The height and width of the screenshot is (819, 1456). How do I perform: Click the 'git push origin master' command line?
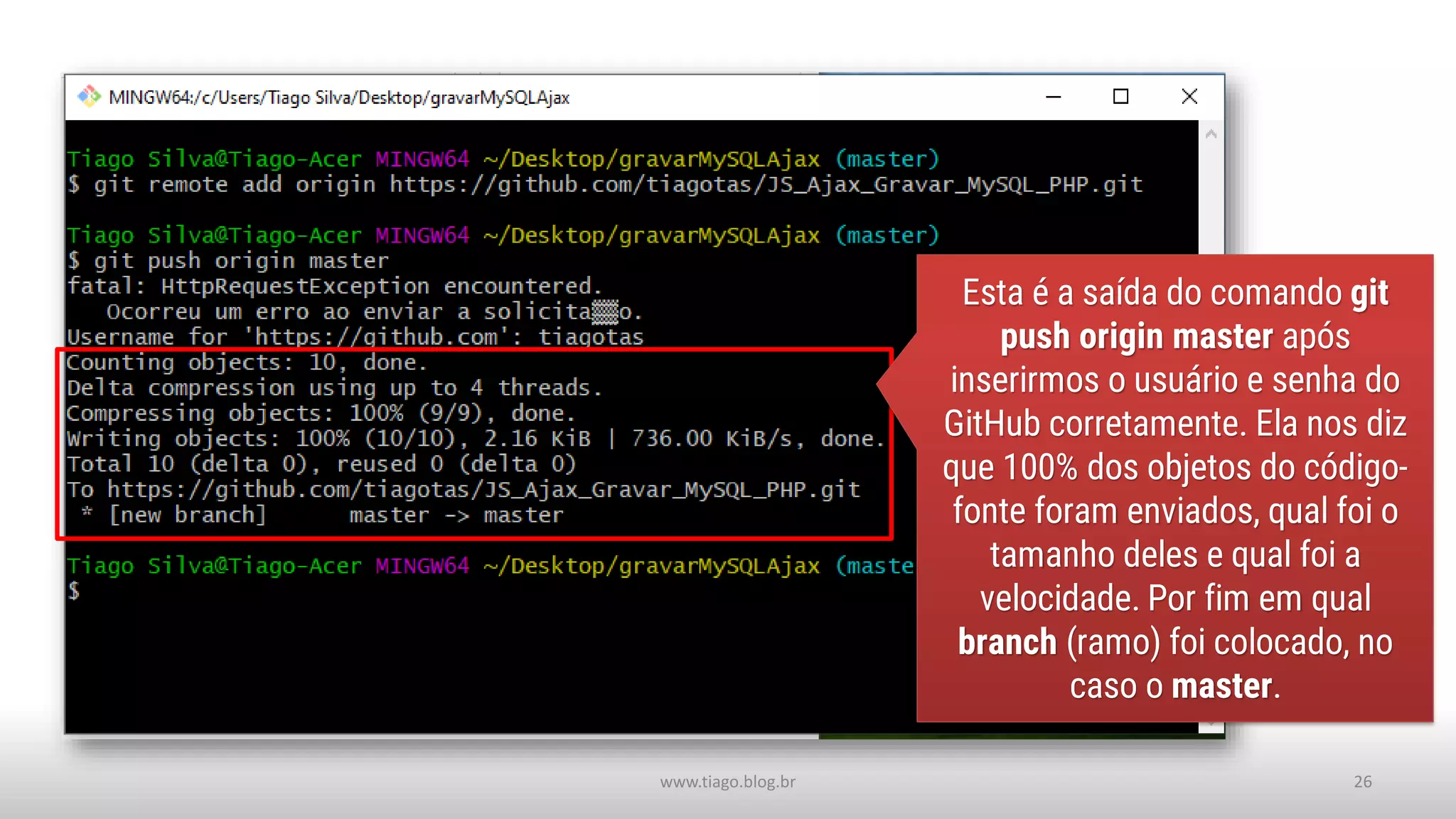(228, 261)
